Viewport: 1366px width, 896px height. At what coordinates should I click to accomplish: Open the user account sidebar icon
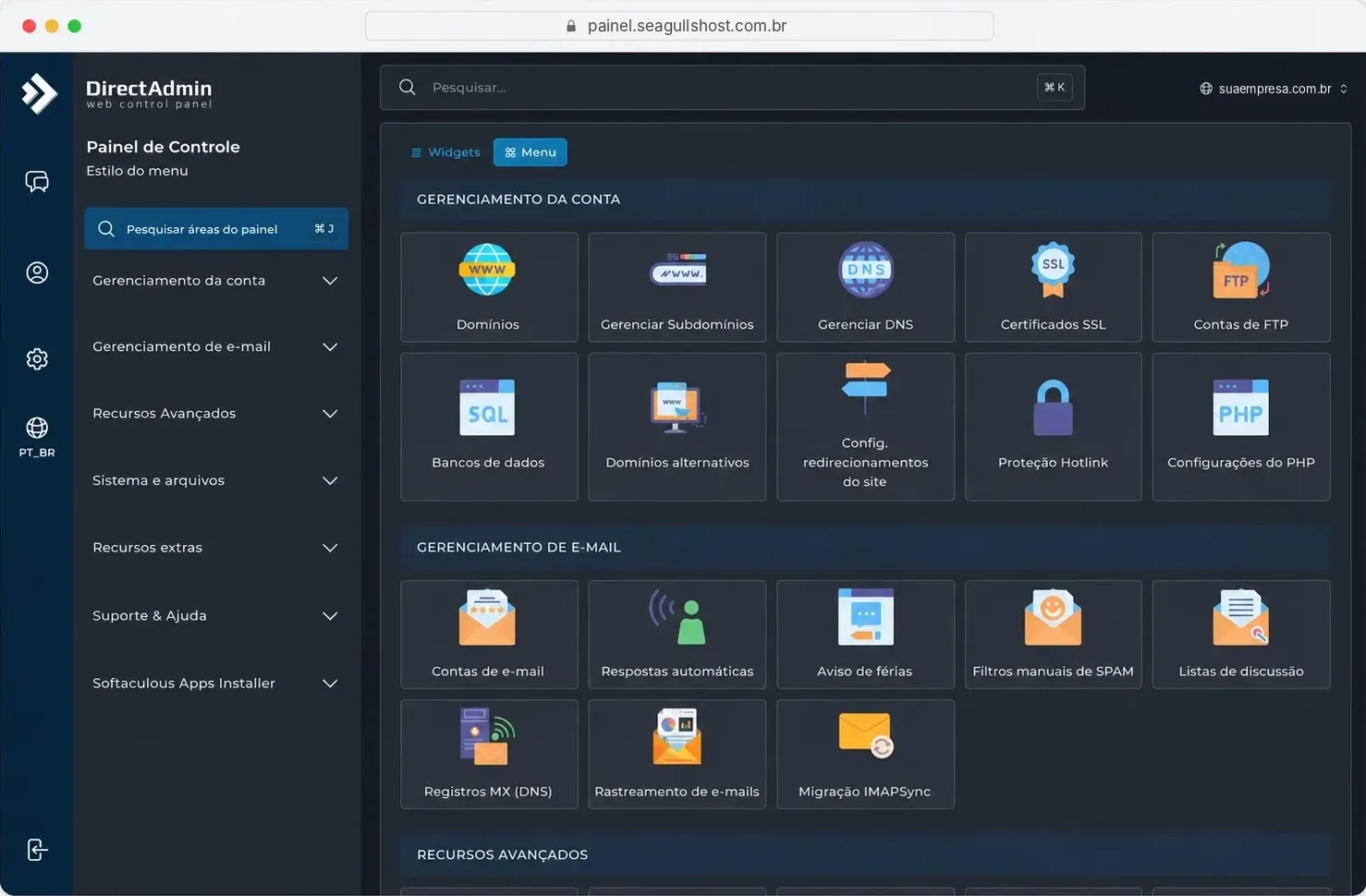pyautogui.click(x=37, y=272)
